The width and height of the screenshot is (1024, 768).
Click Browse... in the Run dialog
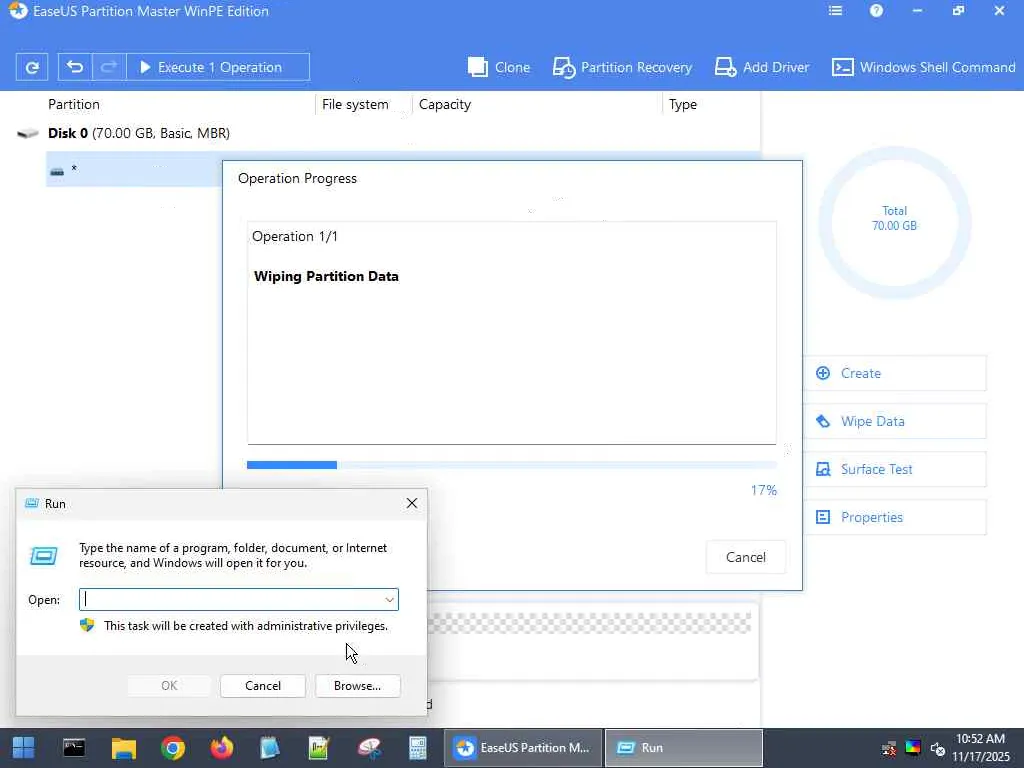(357, 686)
